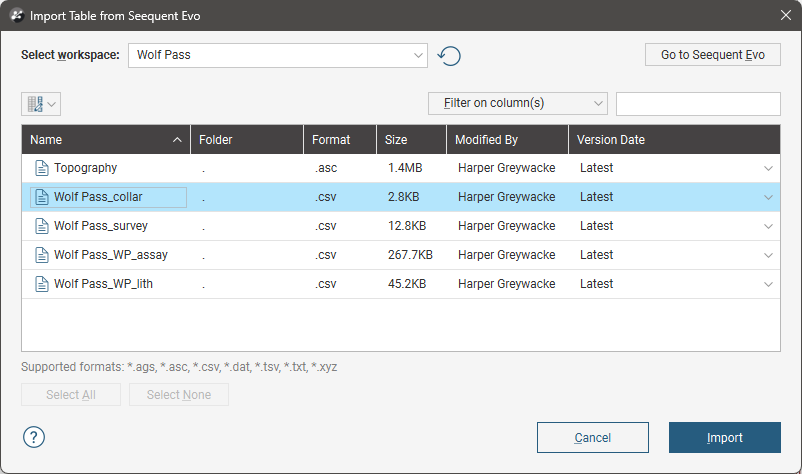The image size is (802, 474).
Task: Open the Filter on column(s) dropdown
Action: pos(517,104)
